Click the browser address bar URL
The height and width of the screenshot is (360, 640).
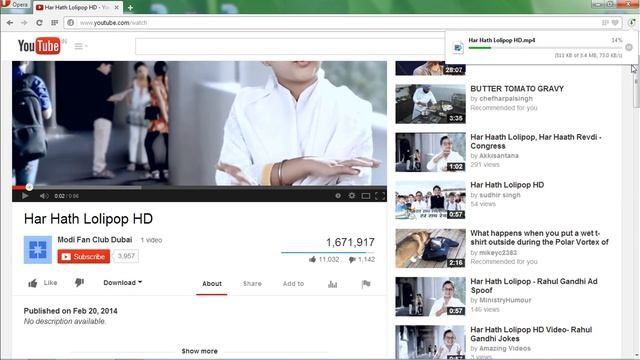[x=113, y=23]
